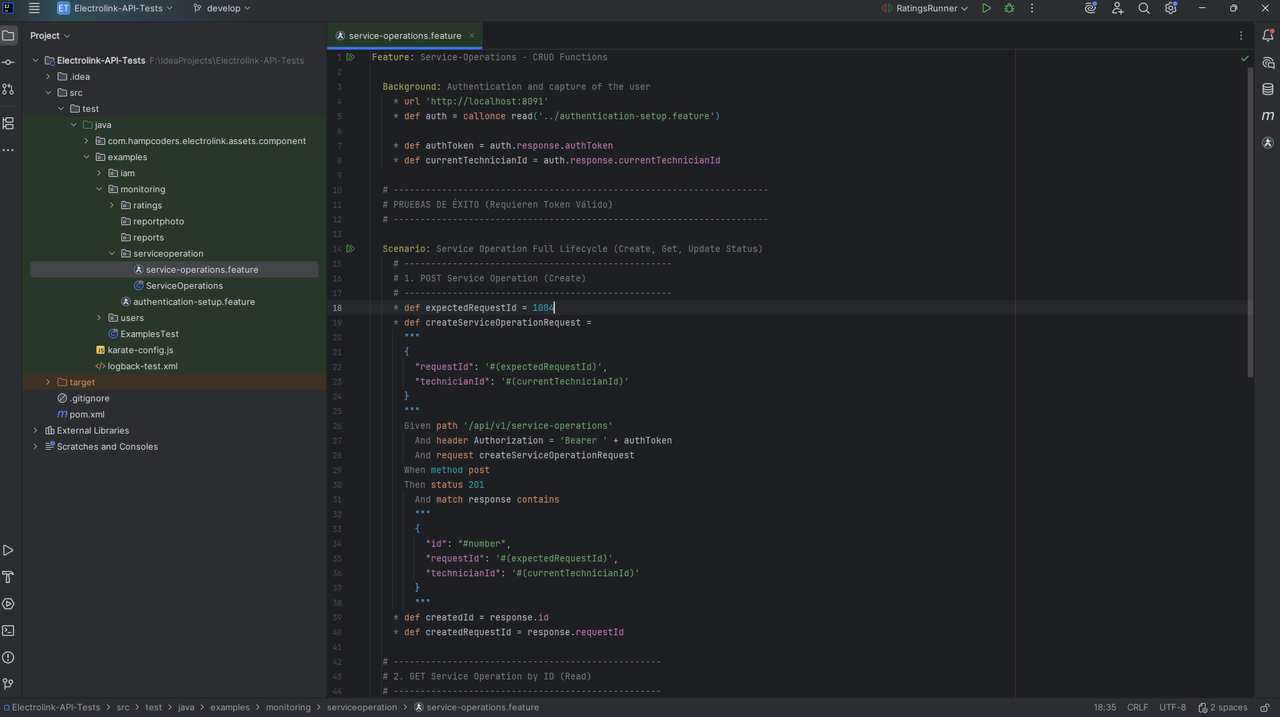Image resolution: width=1280 pixels, height=717 pixels.
Task: Expand the users package arrow
Action: coord(99,318)
